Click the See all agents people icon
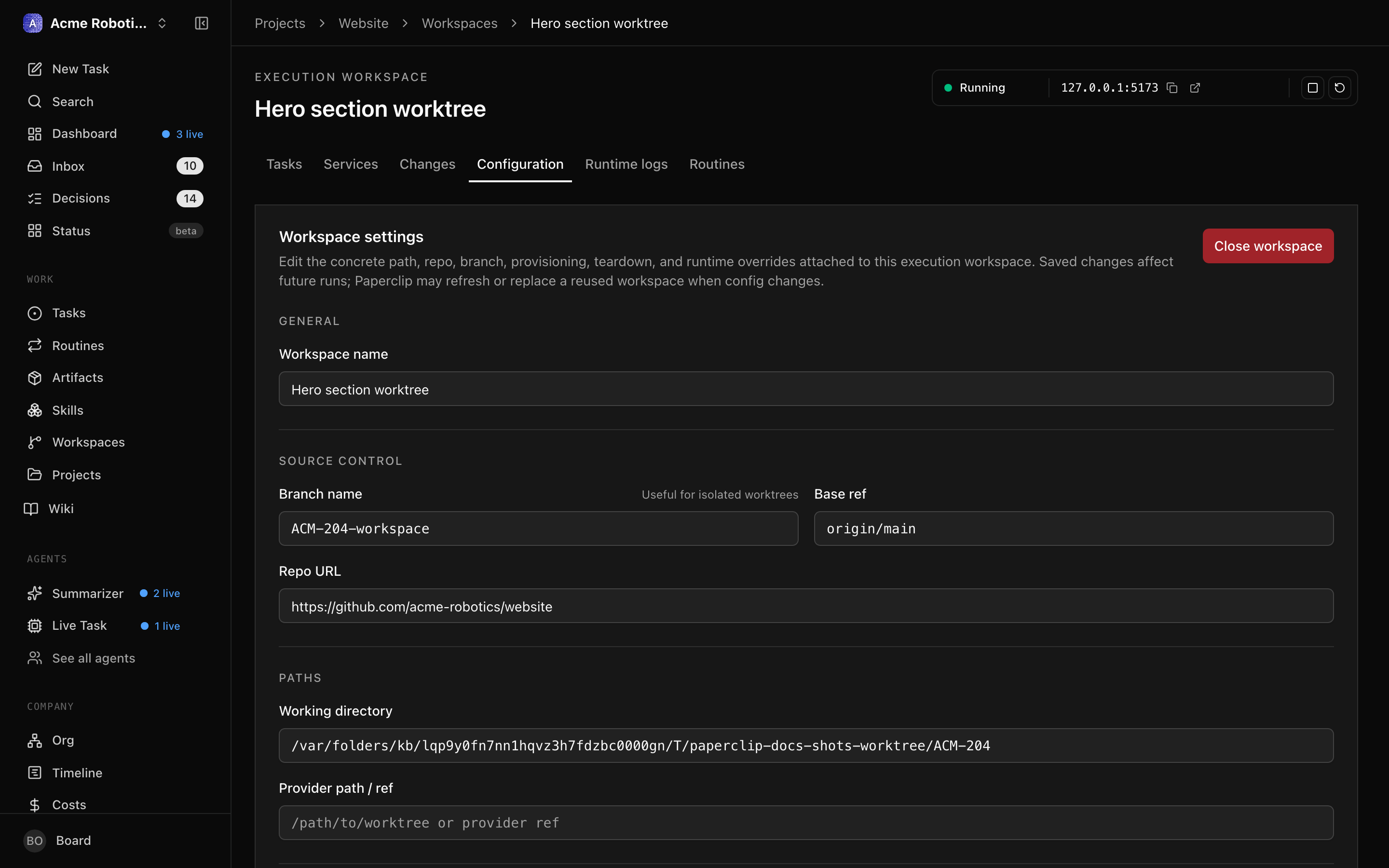Viewport: 1389px width, 868px height. tap(34, 658)
